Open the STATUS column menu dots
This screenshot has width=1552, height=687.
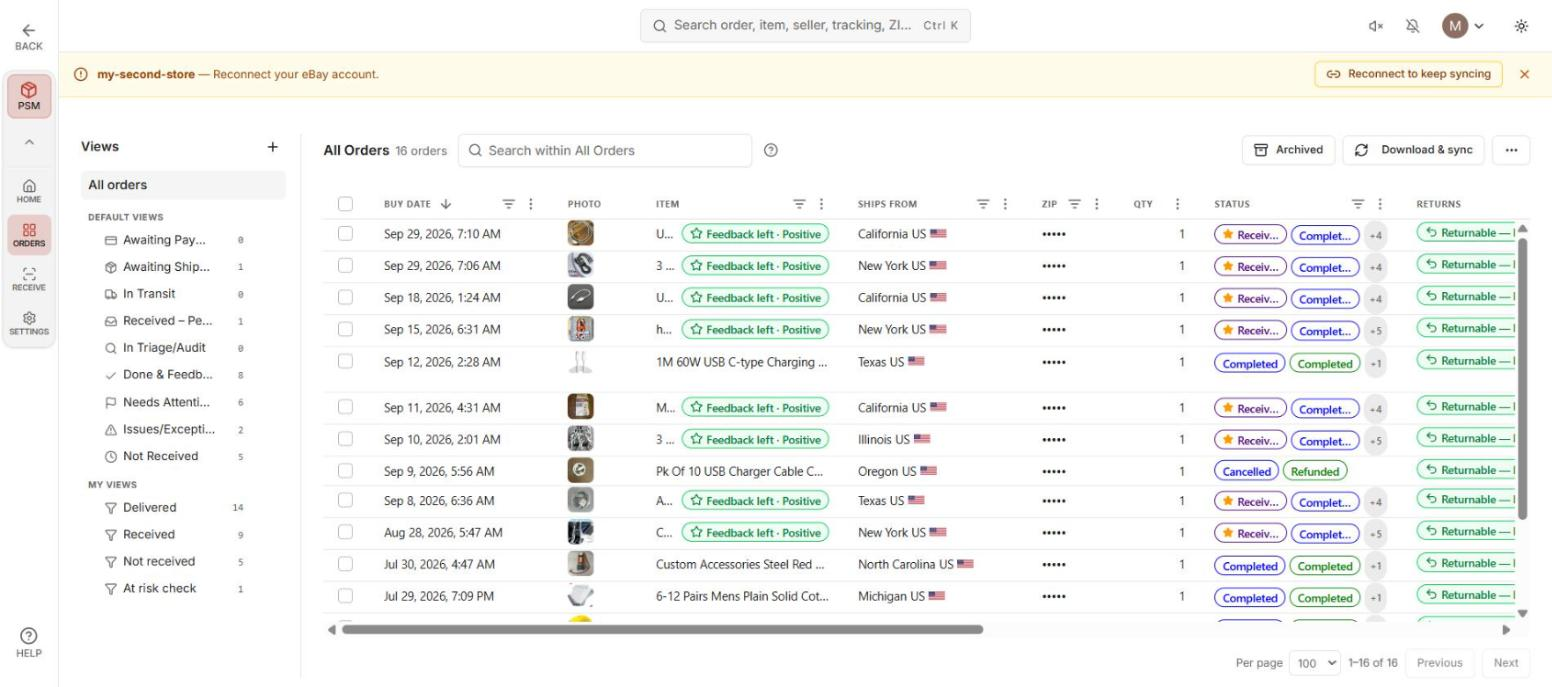(1381, 204)
